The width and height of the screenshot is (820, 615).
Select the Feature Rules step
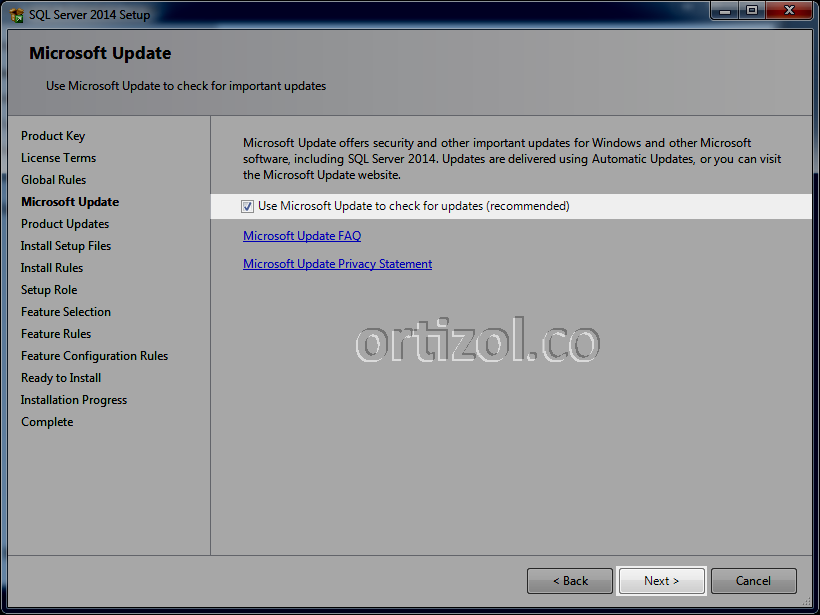(56, 334)
